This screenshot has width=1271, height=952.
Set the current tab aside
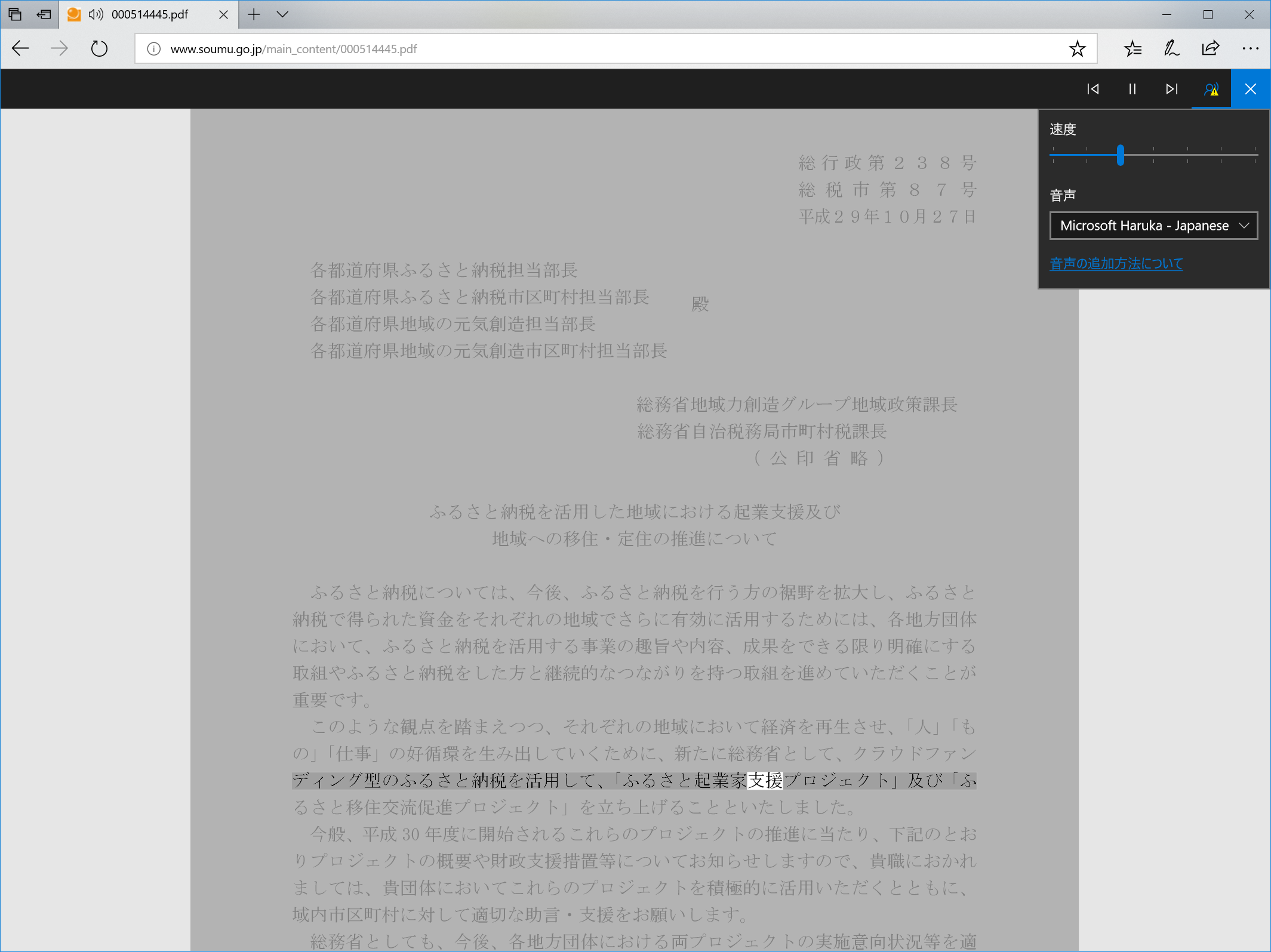coord(44,14)
